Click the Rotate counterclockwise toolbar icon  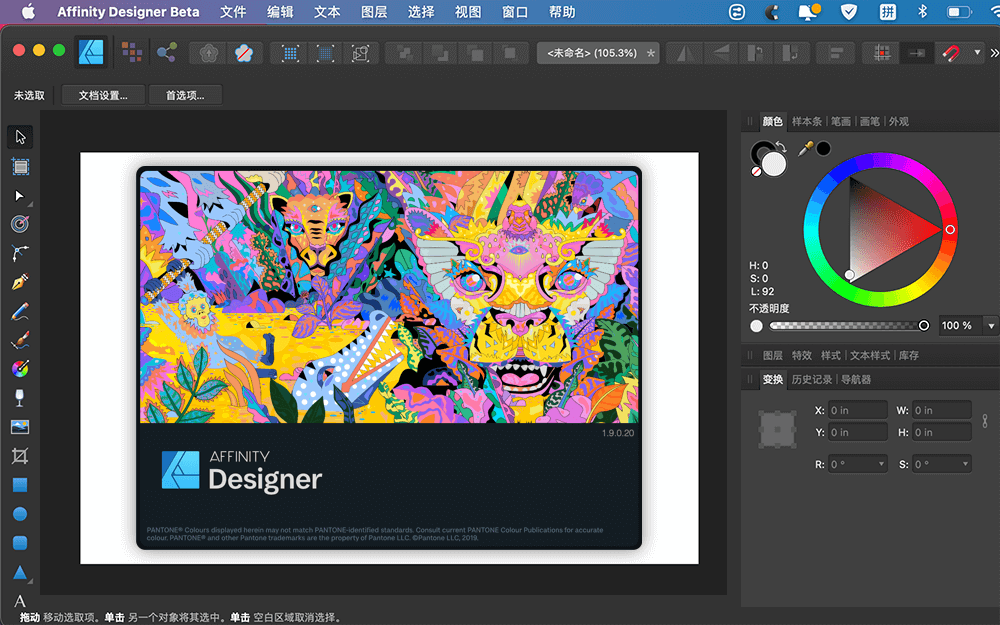[755, 53]
